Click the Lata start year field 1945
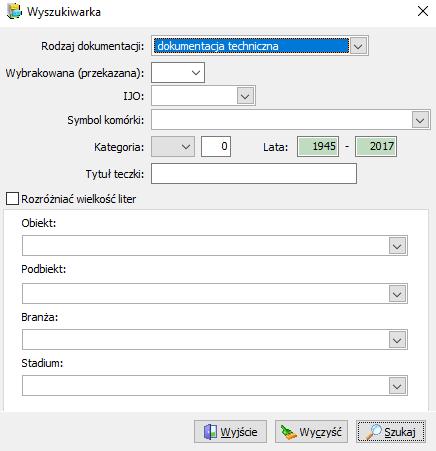The height and width of the screenshot is (451, 436). (x=318, y=146)
